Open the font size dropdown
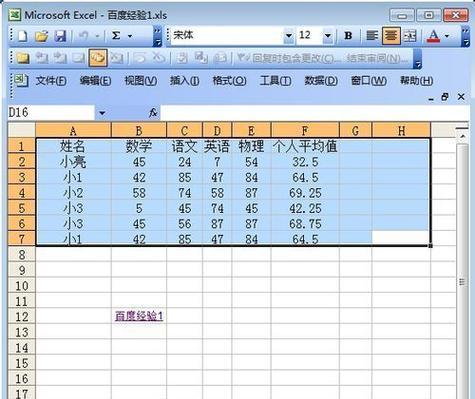This screenshot has height=399, width=475. pyautogui.click(x=328, y=35)
